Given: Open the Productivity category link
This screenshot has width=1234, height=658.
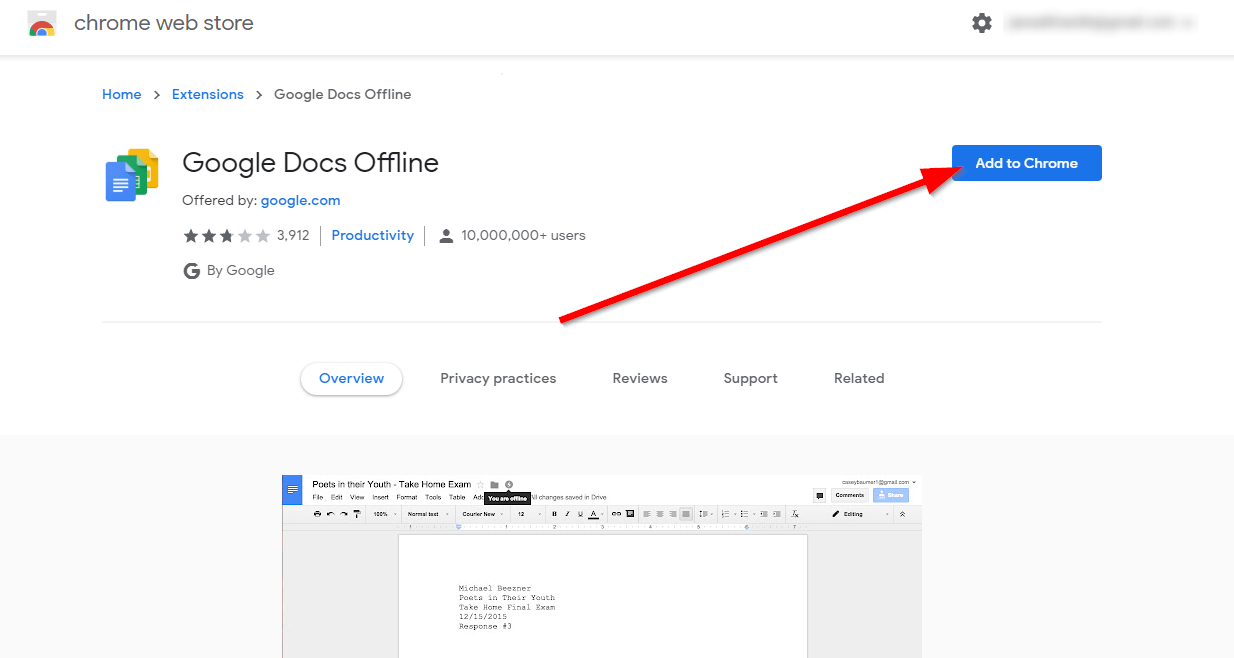Looking at the screenshot, I should click(372, 235).
